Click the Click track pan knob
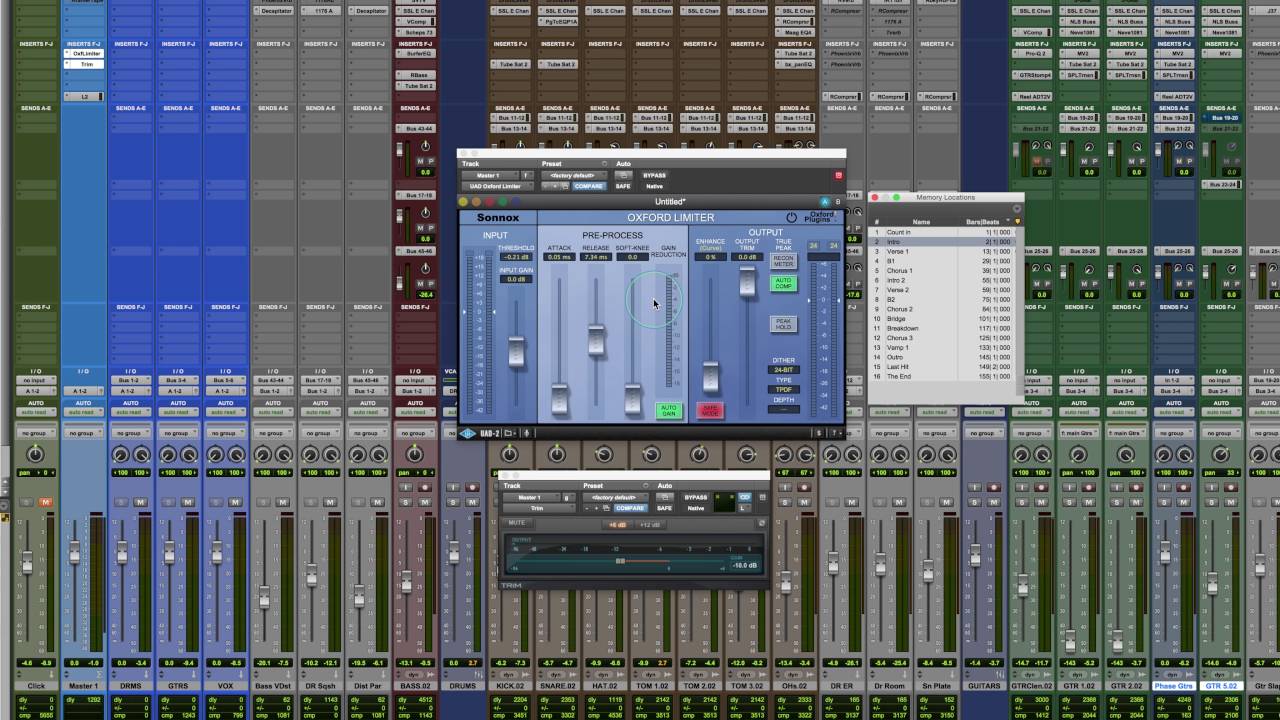The image size is (1280, 720). click(35, 455)
